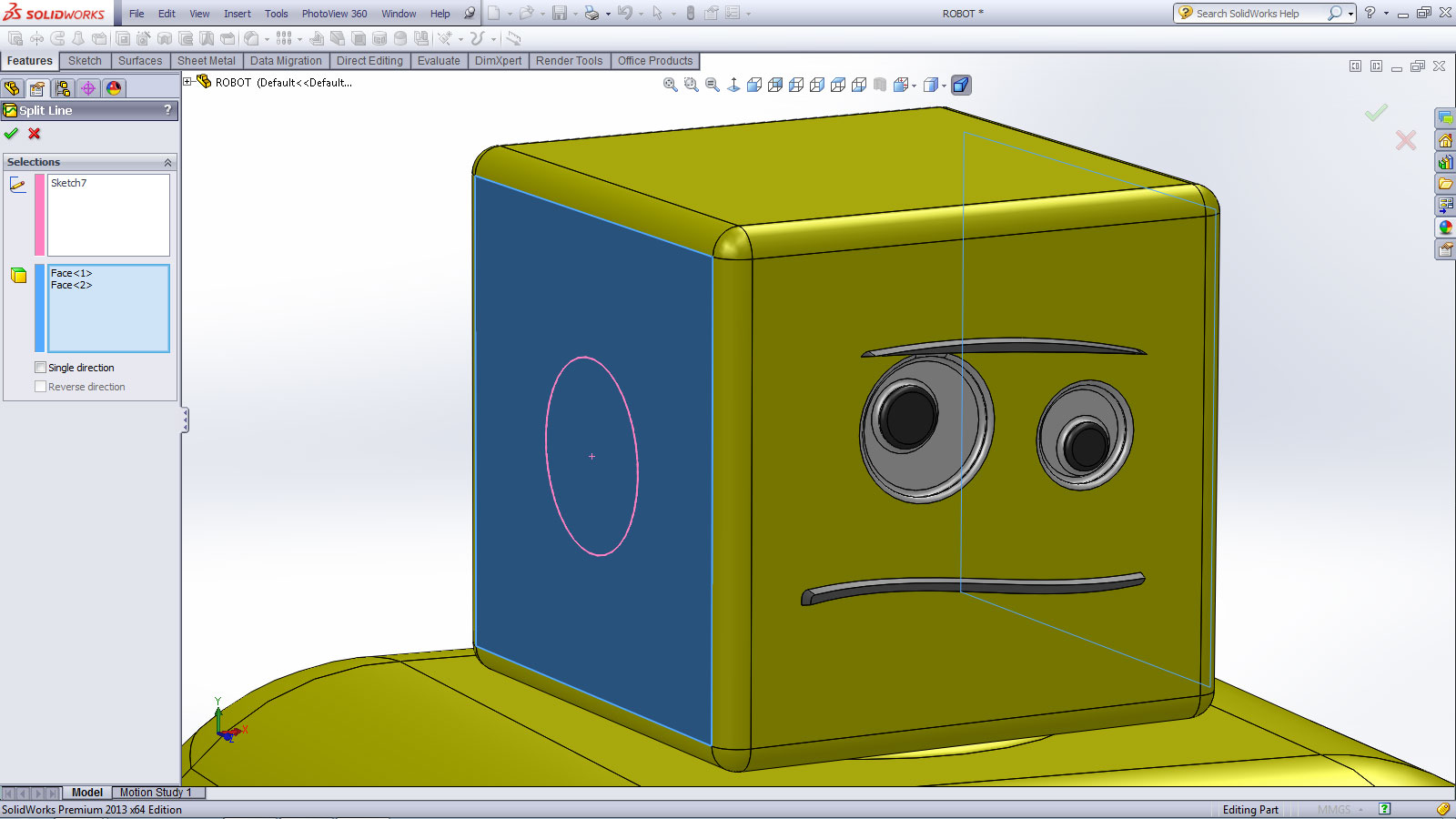Open the PhotoView 360 menu

[x=335, y=14]
